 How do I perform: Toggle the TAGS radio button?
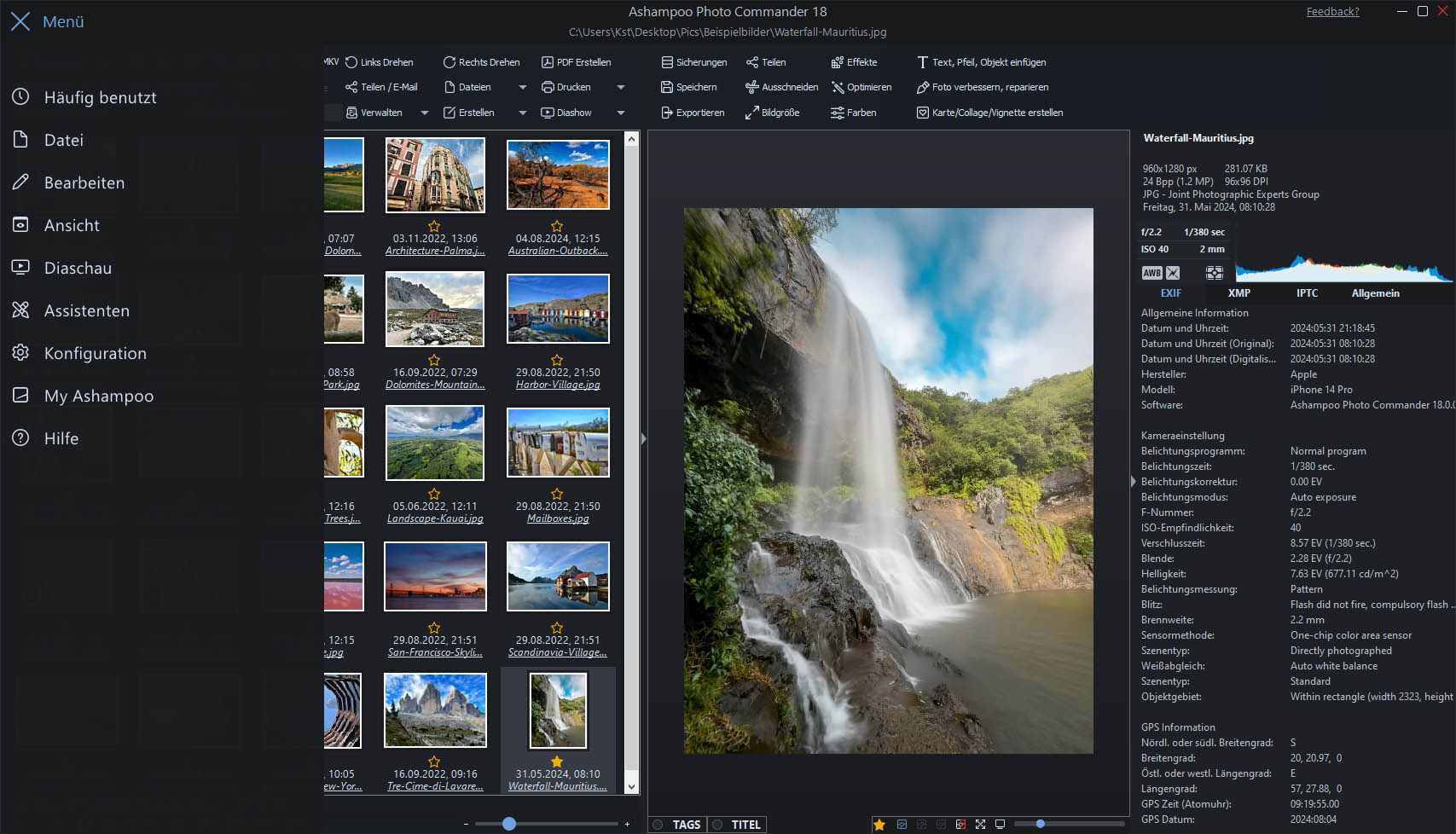tap(658, 825)
